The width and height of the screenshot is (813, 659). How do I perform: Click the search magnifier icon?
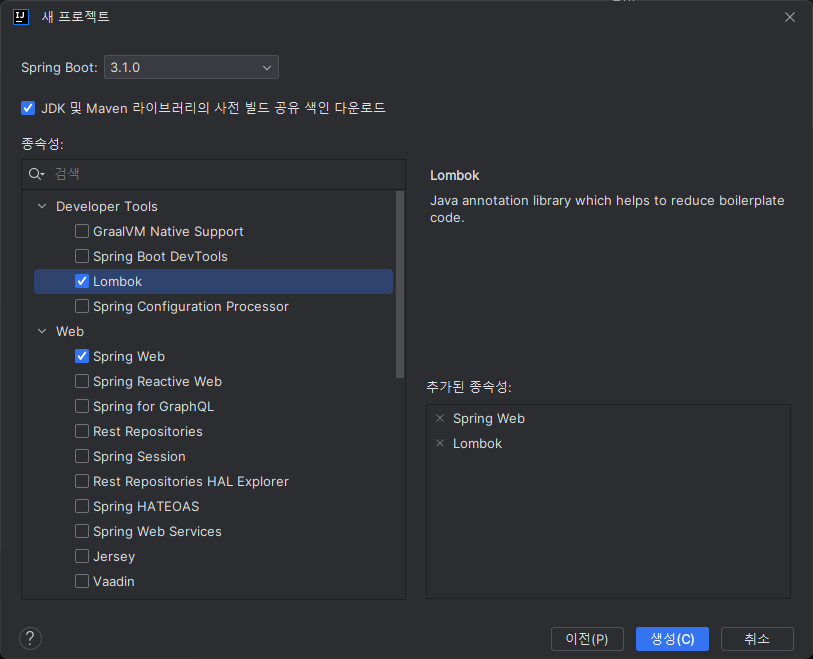tap(36, 174)
